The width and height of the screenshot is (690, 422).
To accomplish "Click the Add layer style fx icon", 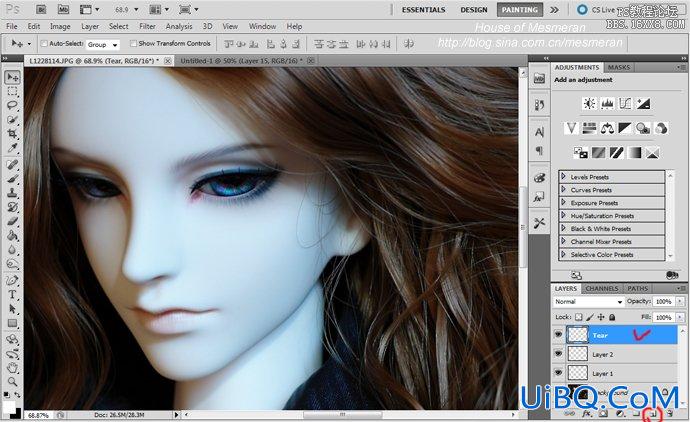I will click(587, 413).
